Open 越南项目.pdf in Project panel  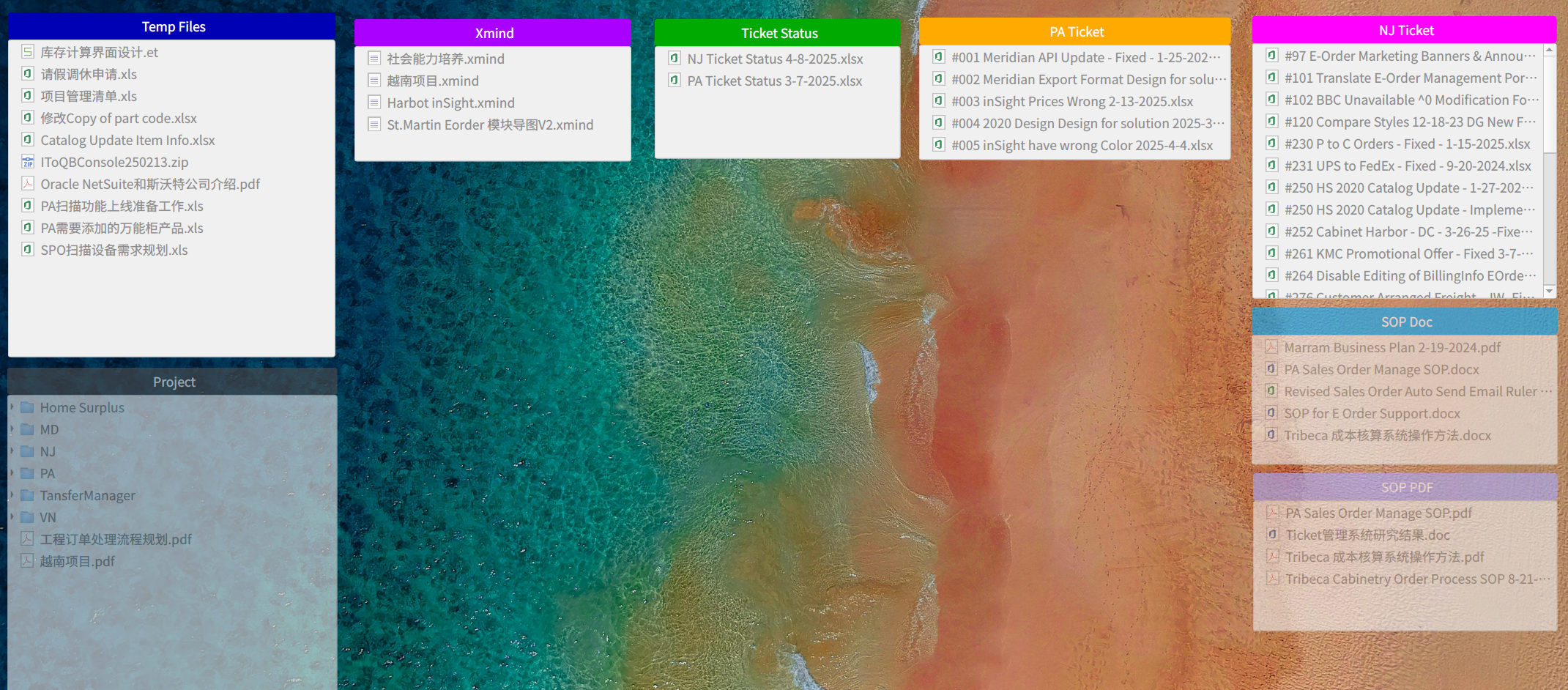pos(77,561)
